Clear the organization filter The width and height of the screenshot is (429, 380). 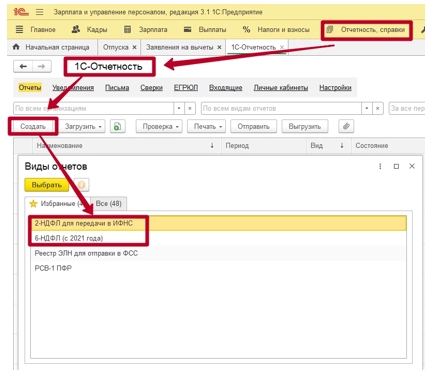click(190, 108)
